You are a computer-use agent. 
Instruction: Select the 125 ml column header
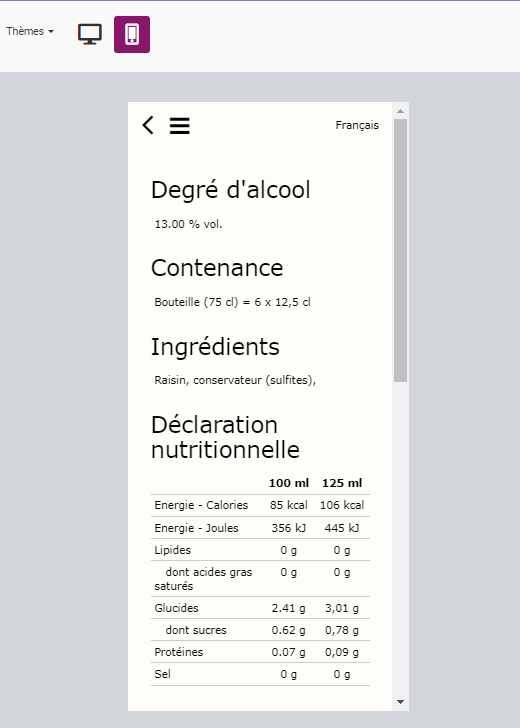coord(342,483)
